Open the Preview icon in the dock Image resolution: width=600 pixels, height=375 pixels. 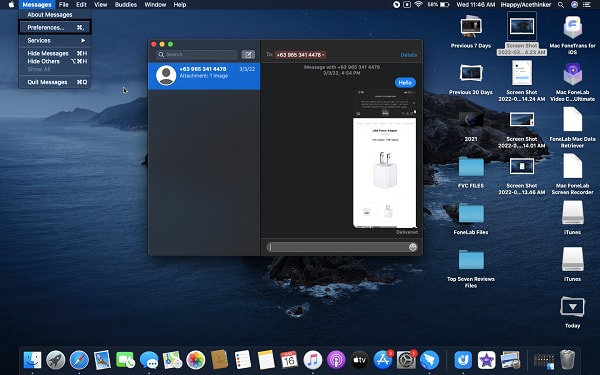[510, 360]
